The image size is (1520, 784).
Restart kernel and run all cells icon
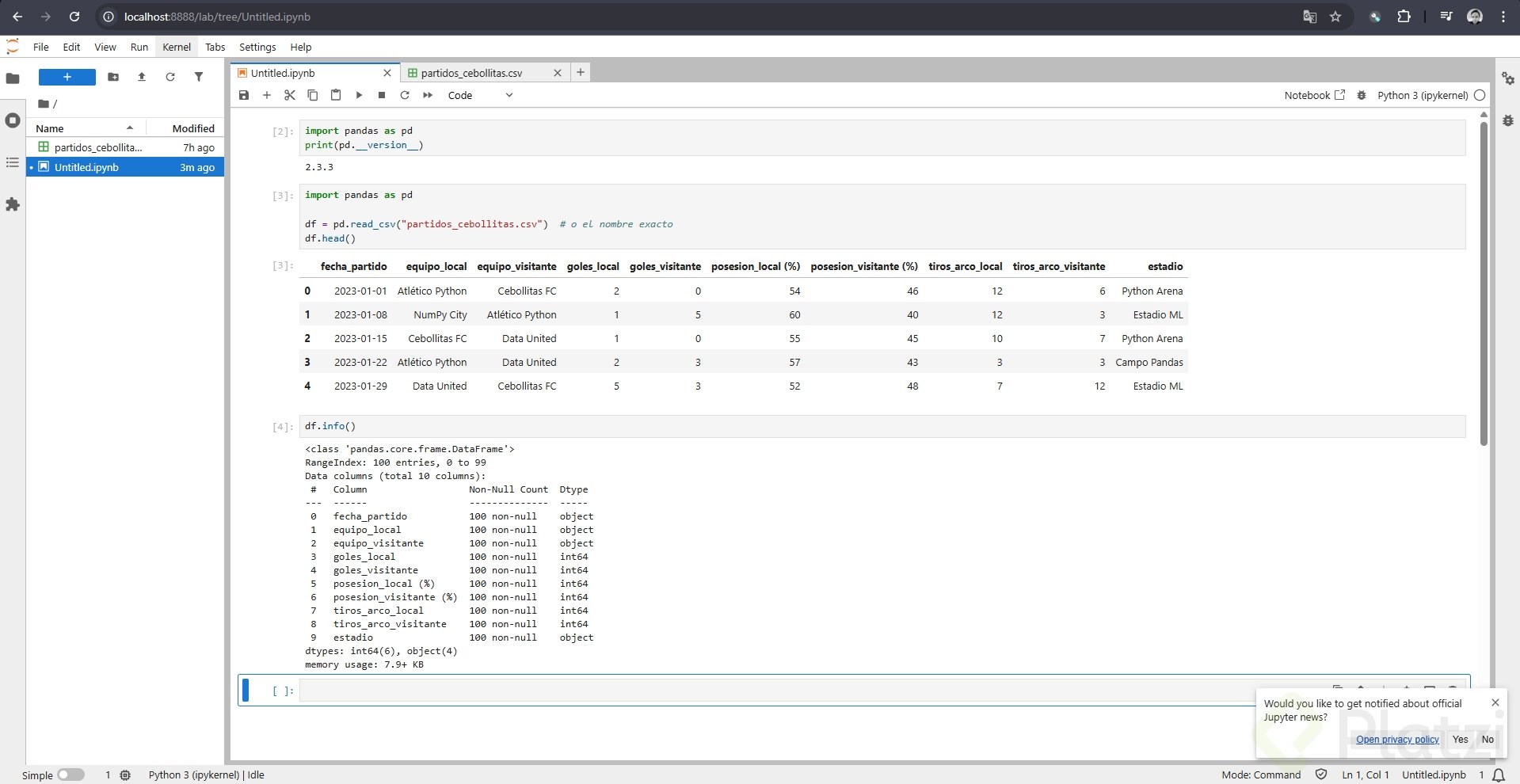click(x=428, y=95)
